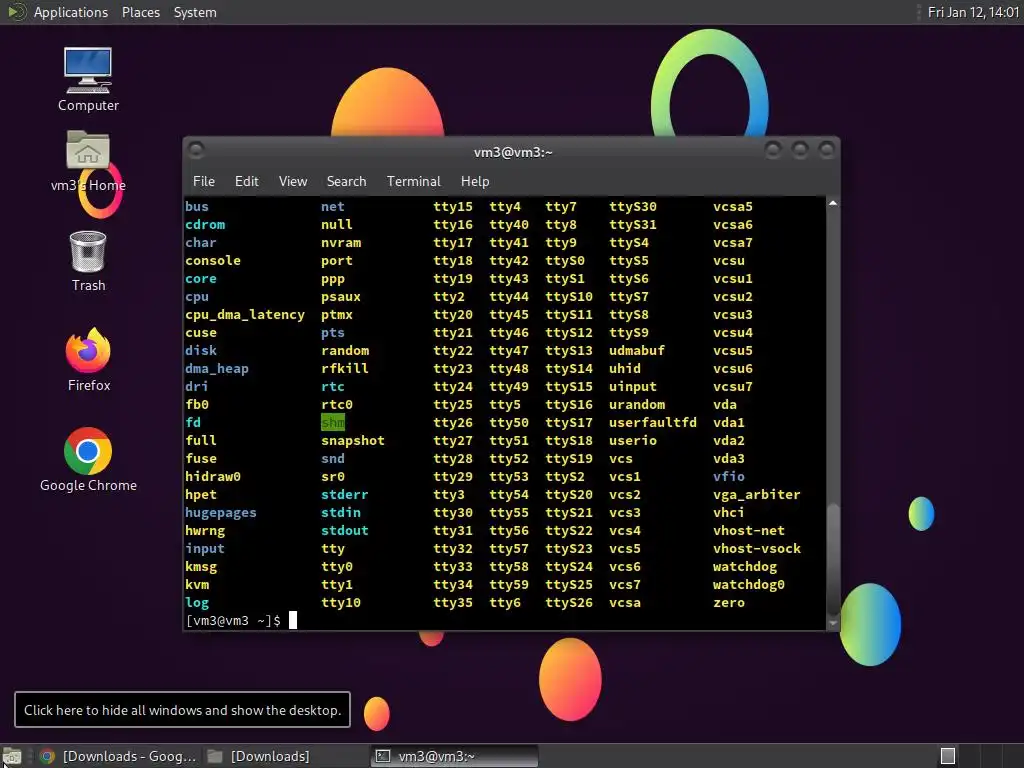Screen dimensions: 1024x768
Task: Click the vm3@vm3:~ taskbar button
Action: point(455,756)
